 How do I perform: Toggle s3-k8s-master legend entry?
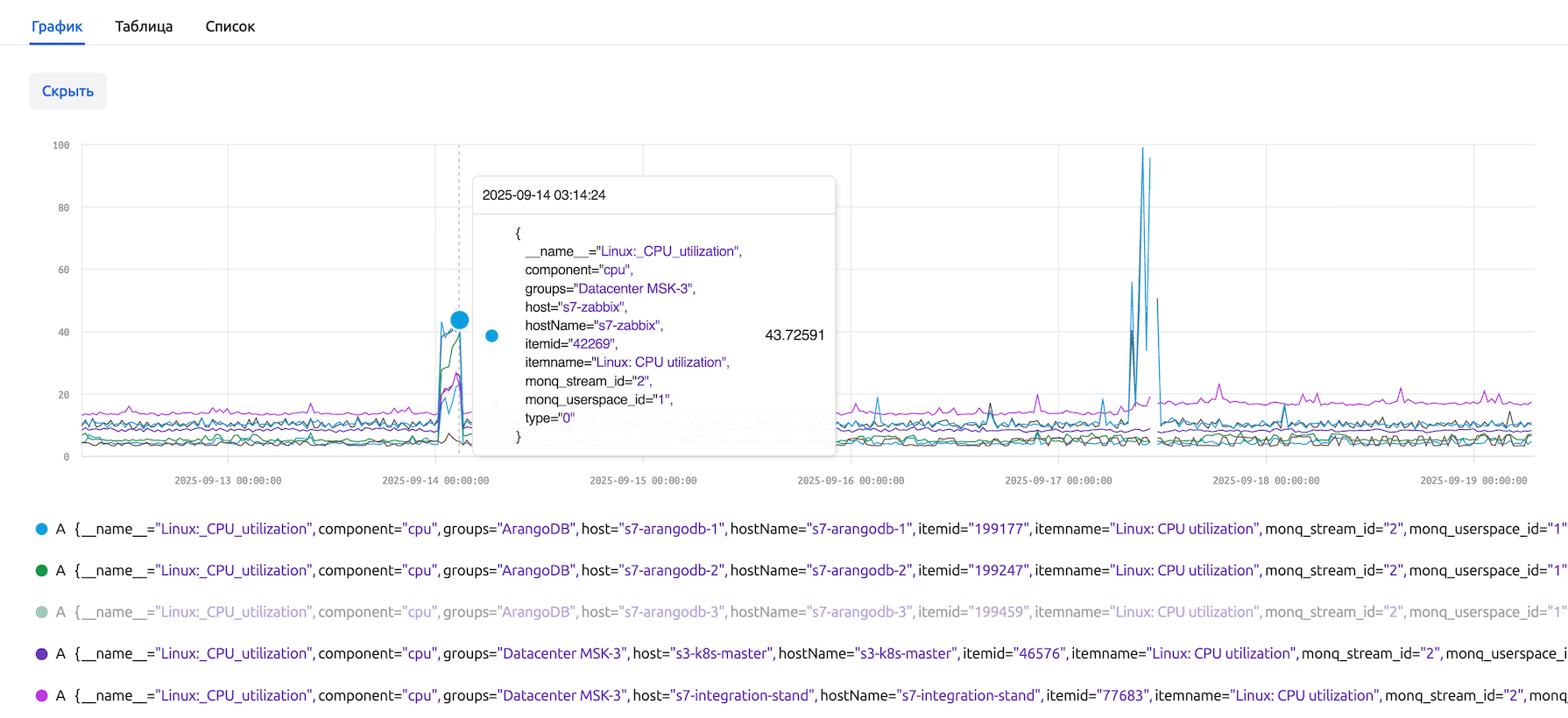[x=526, y=654]
